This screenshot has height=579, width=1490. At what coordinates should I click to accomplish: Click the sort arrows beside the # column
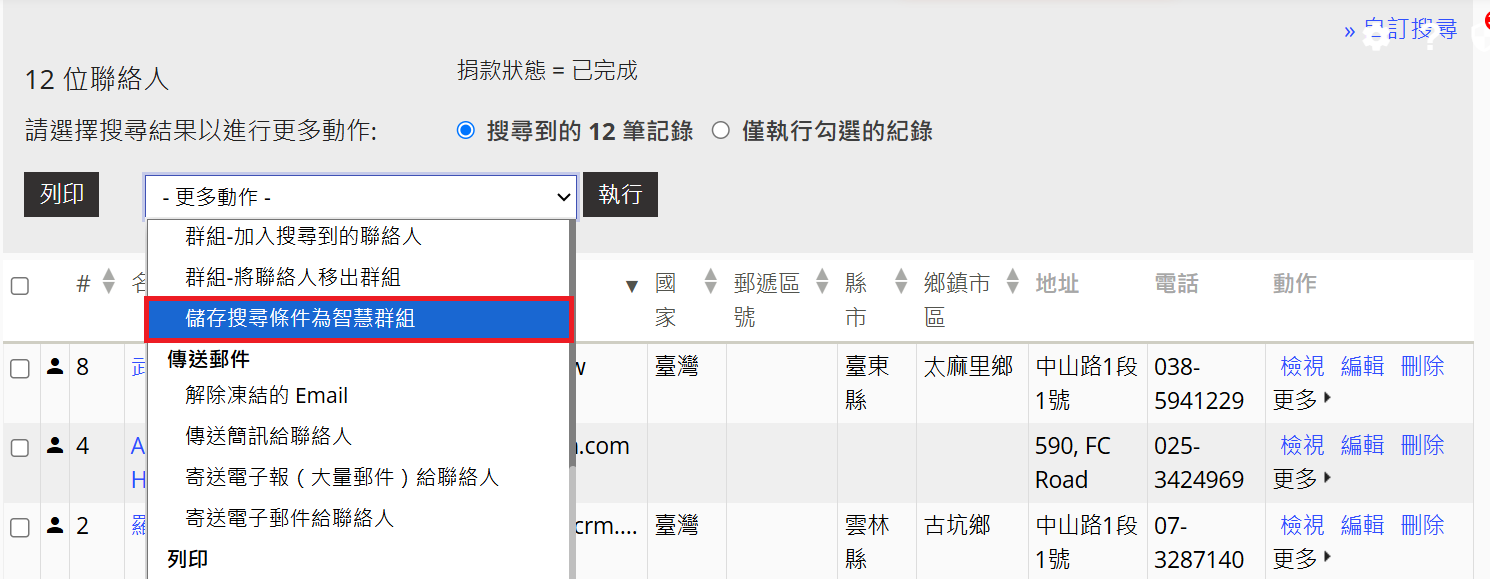point(109,283)
